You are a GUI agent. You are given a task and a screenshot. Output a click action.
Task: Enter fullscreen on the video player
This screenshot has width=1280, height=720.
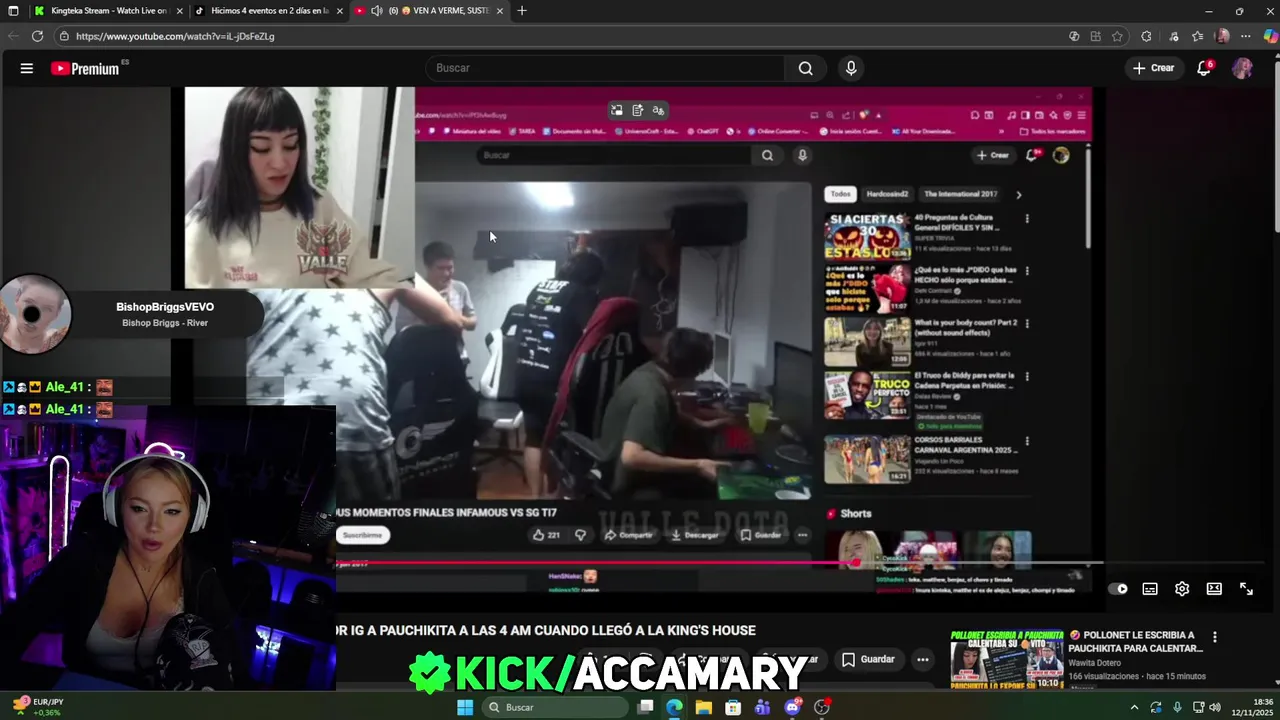click(x=1246, y=589)
